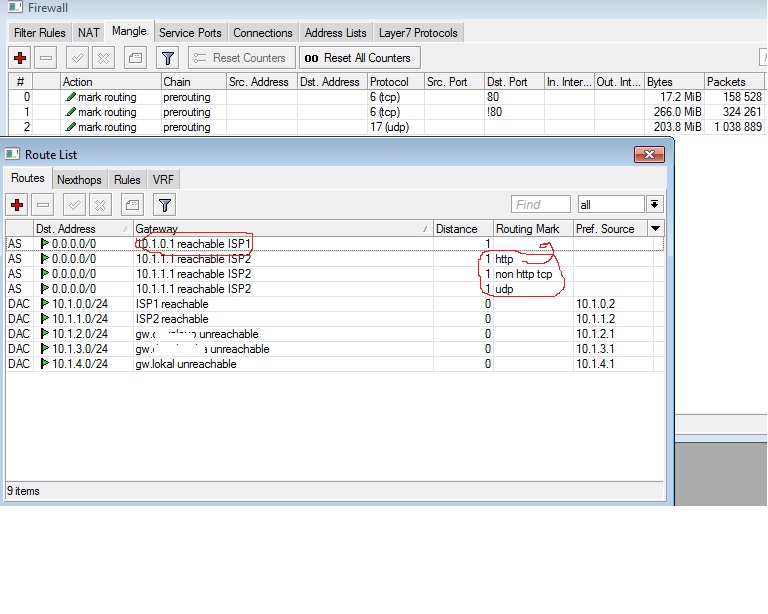The image size is (768, 614).
Task: Click Route List window title icon
Action: click(x=12, y=154)
